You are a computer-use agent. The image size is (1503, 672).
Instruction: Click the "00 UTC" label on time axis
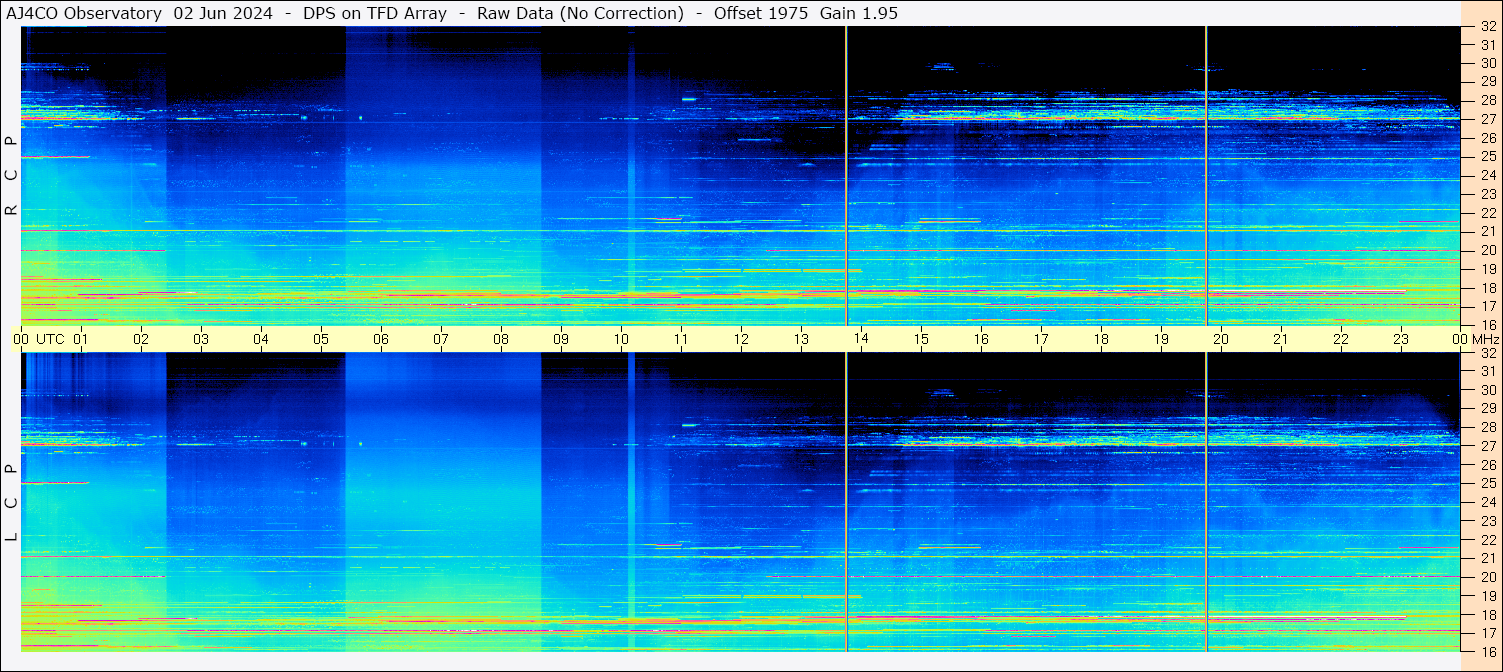click(x=38, y=339)
